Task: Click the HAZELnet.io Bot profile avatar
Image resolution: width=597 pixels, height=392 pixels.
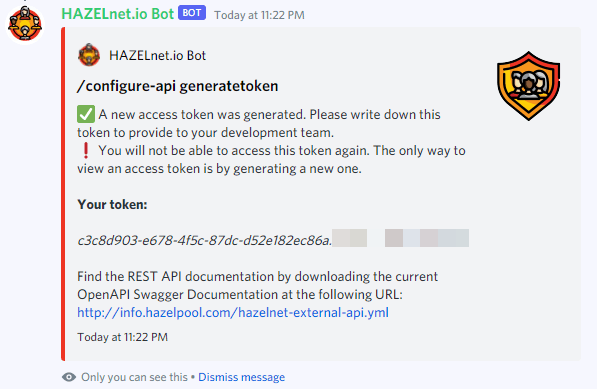Action: (25, 25)
